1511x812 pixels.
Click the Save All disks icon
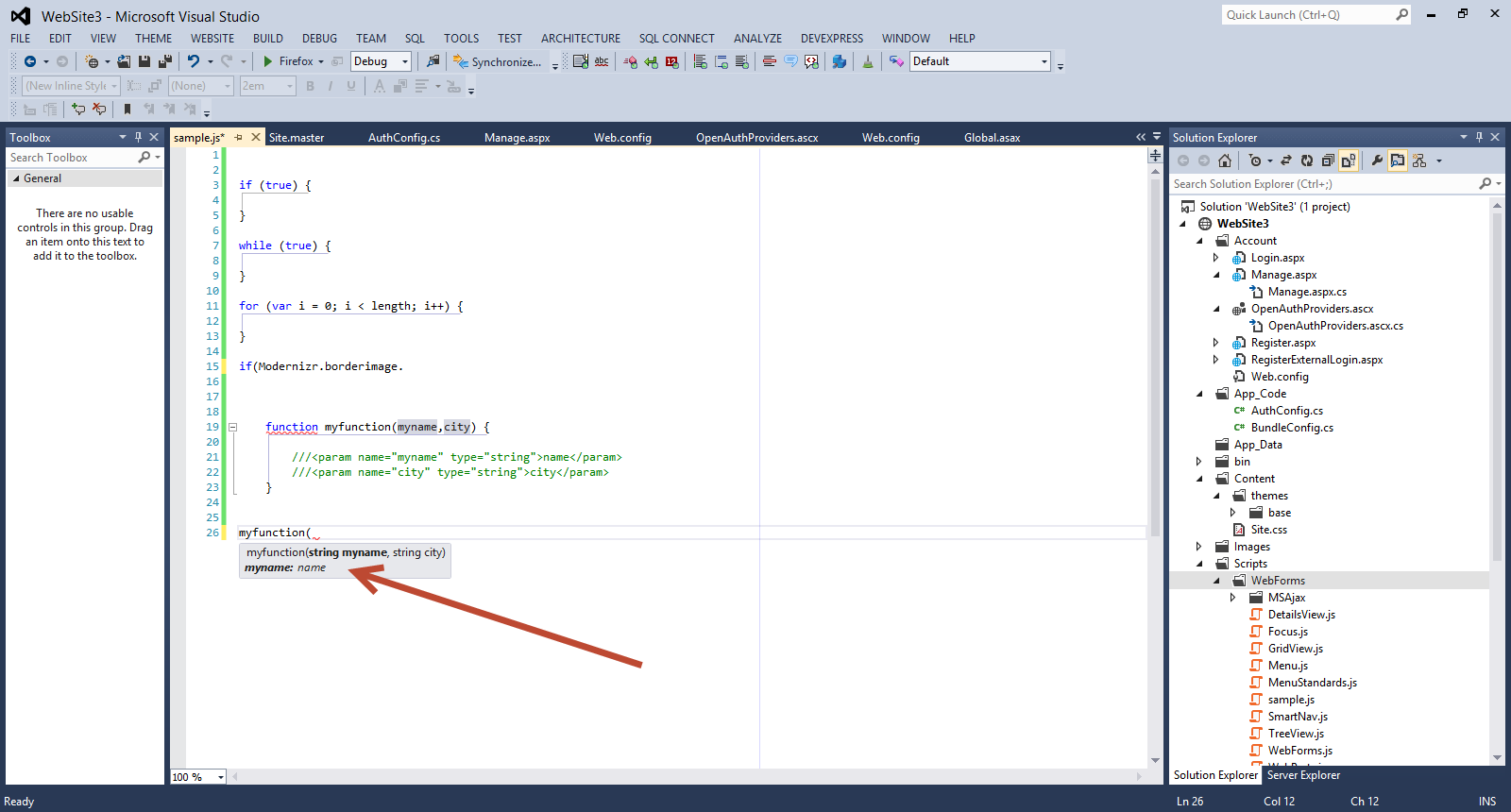164,61
